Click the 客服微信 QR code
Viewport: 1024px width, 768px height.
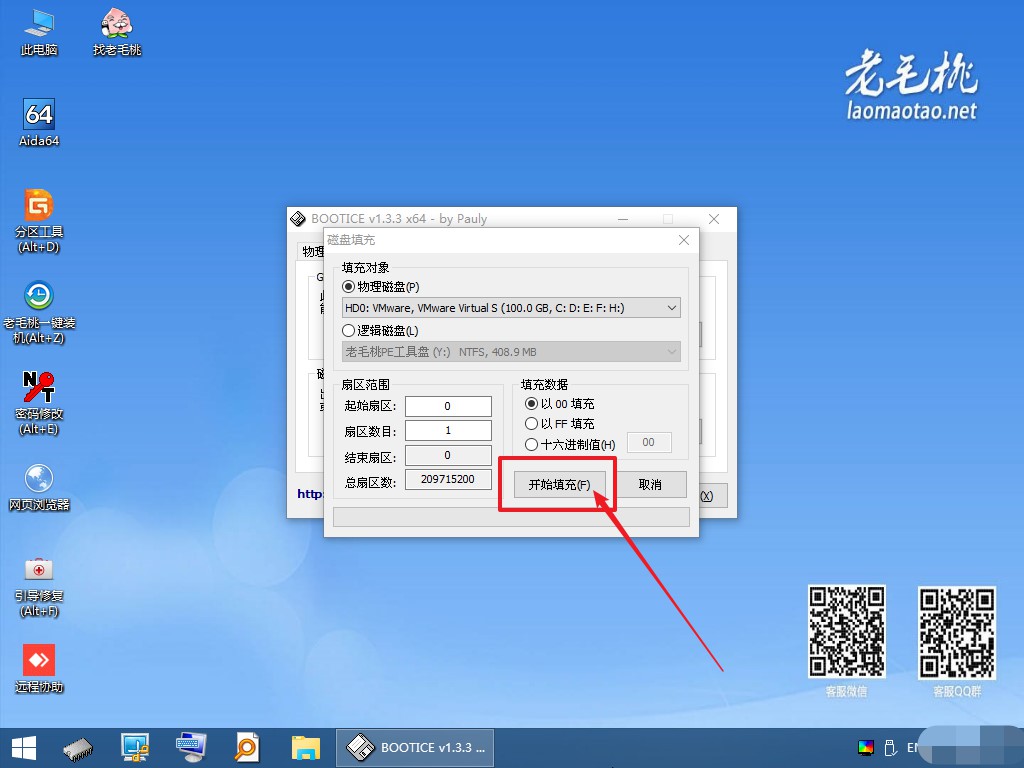point(847,632)
